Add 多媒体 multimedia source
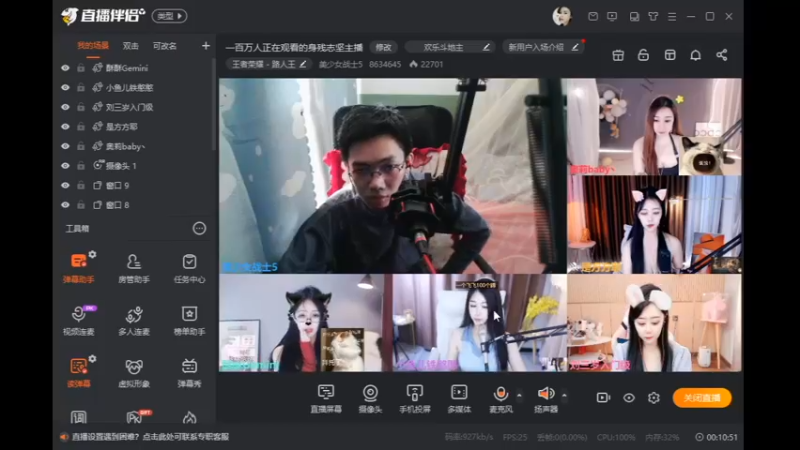This screenshot has width=800, height=450. [x=459, y=398]
